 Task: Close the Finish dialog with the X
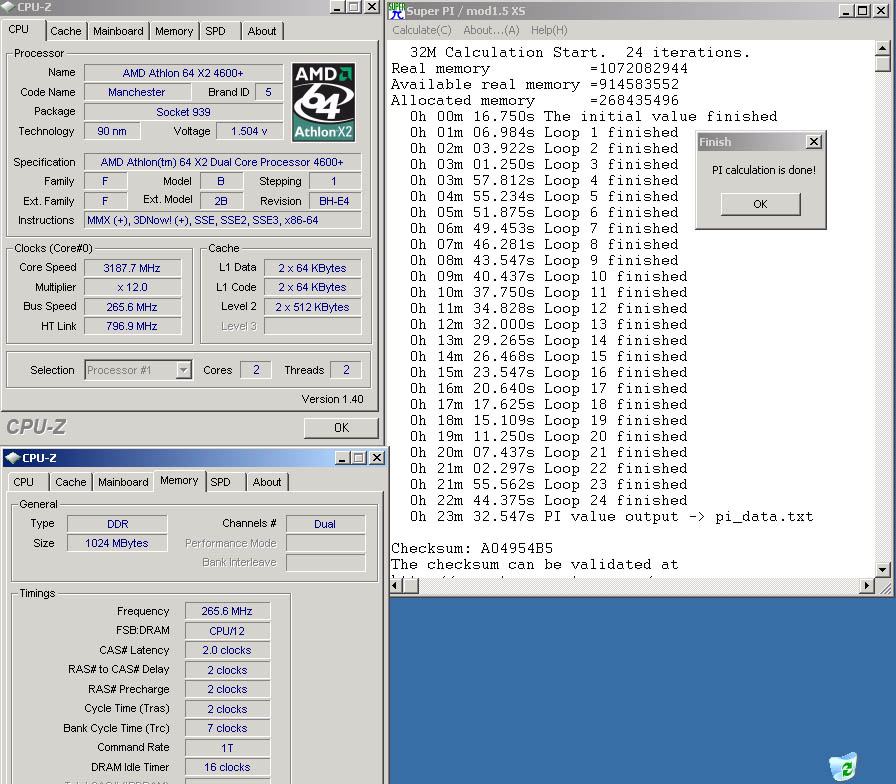tap(814, 142)
